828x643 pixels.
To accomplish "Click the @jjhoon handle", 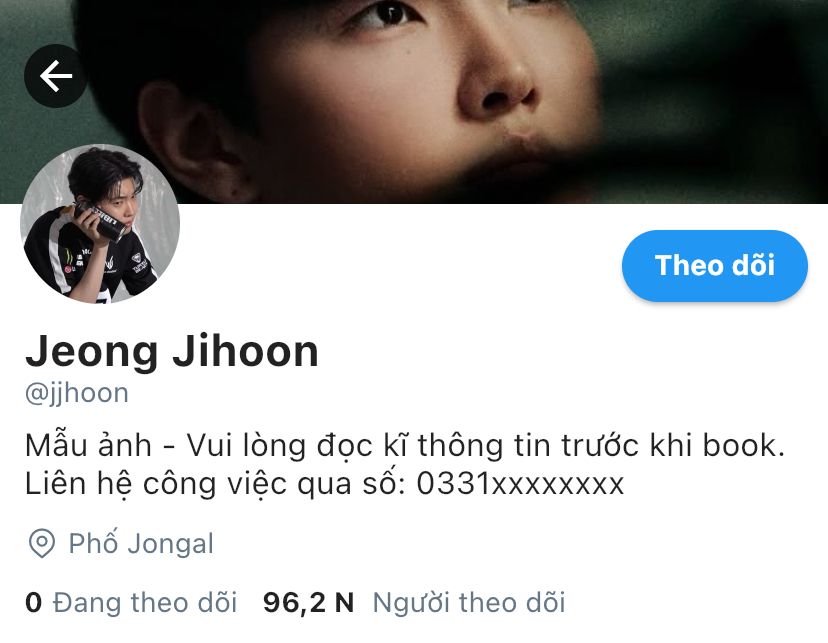I will pos(77,394).
